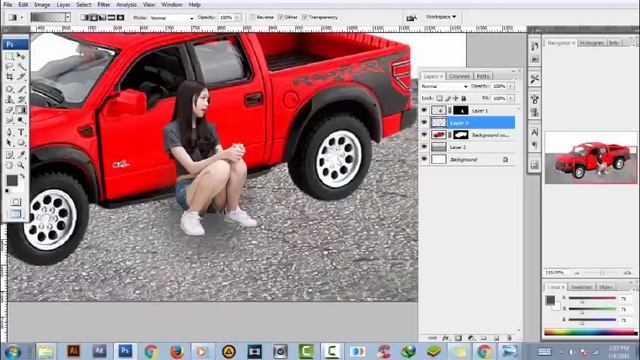Viewport: 640px width, 360px height.
Task: Select the Notes tool
Action: point(9,155)
